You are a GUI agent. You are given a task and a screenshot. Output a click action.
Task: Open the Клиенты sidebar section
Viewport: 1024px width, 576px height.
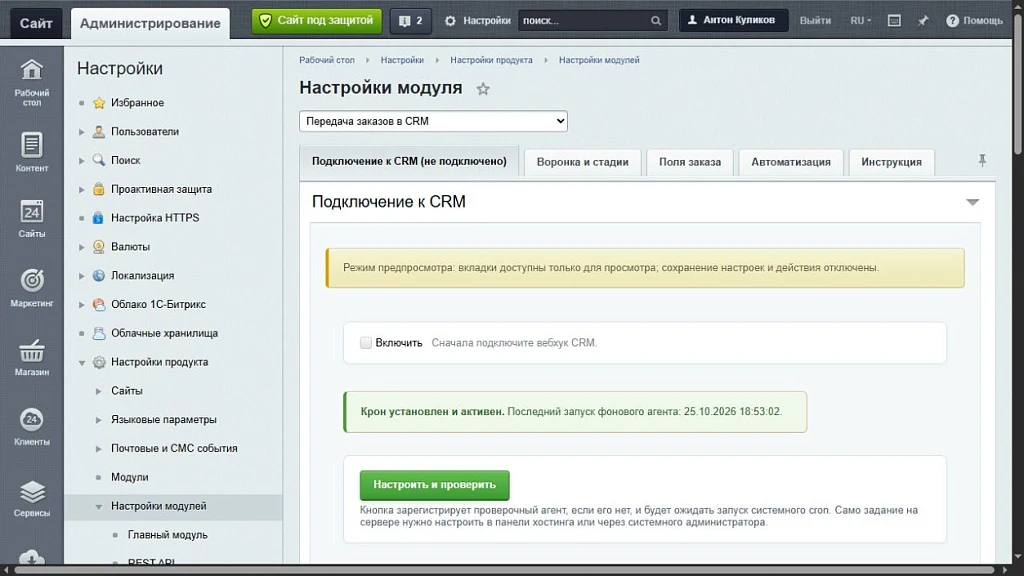(31, 427)
